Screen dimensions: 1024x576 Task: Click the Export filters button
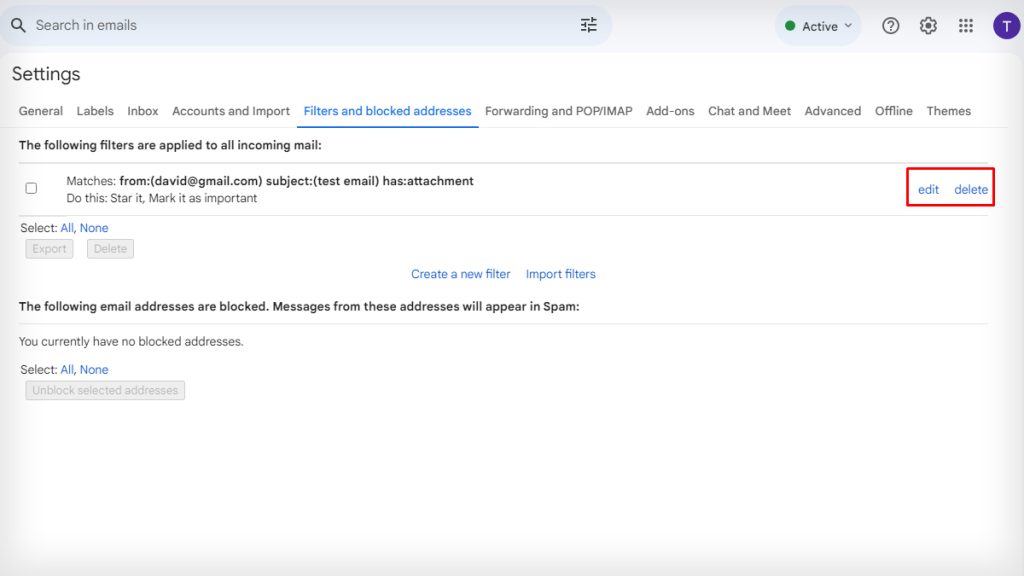coord(48,248)
